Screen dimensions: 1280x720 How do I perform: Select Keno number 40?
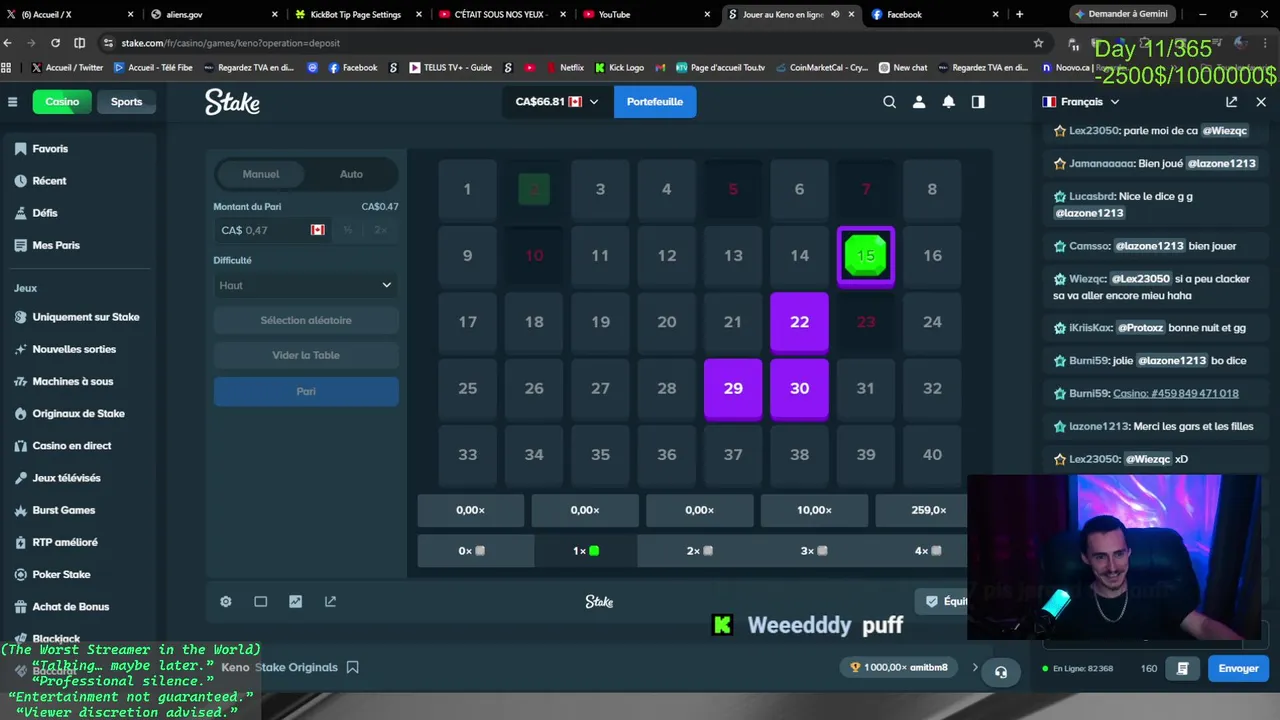coord(932,455)
